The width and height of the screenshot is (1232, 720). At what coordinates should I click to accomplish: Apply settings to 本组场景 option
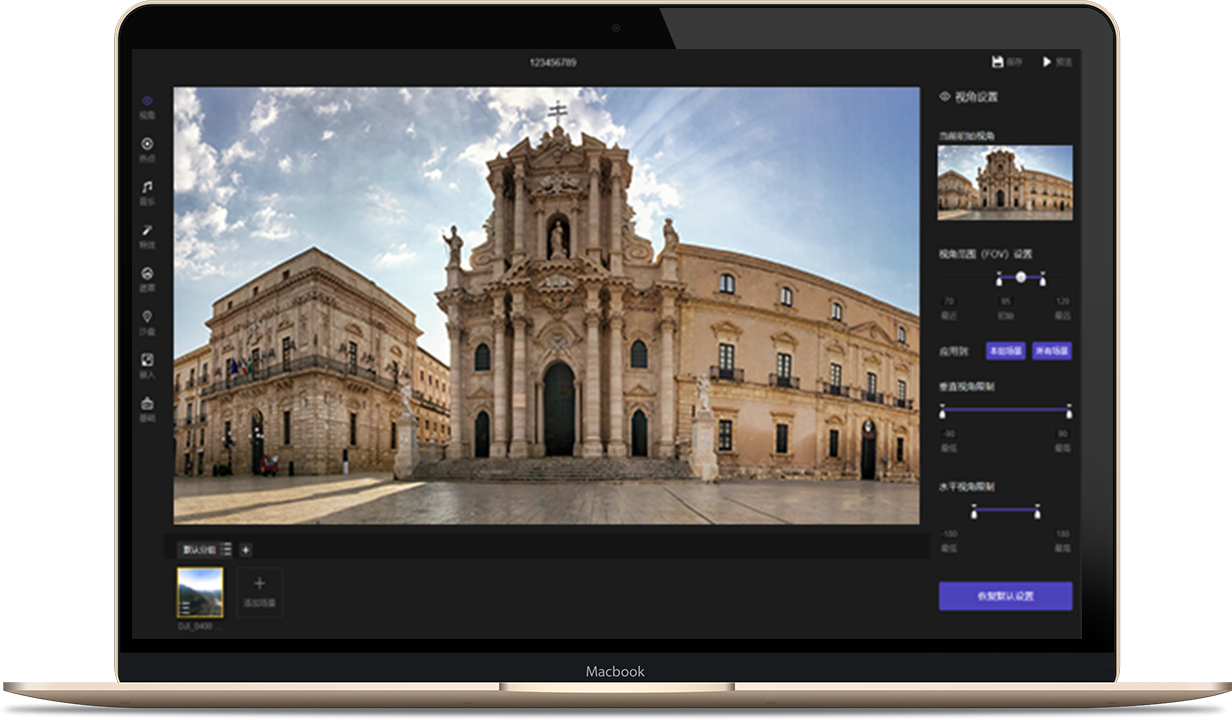coord(1004,351)
